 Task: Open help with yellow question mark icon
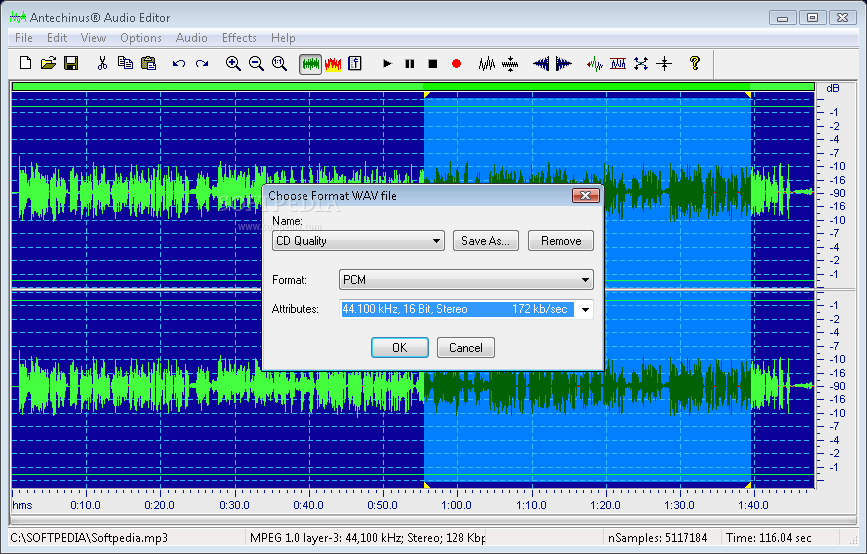pyautogui.click(x=695, y=63)
